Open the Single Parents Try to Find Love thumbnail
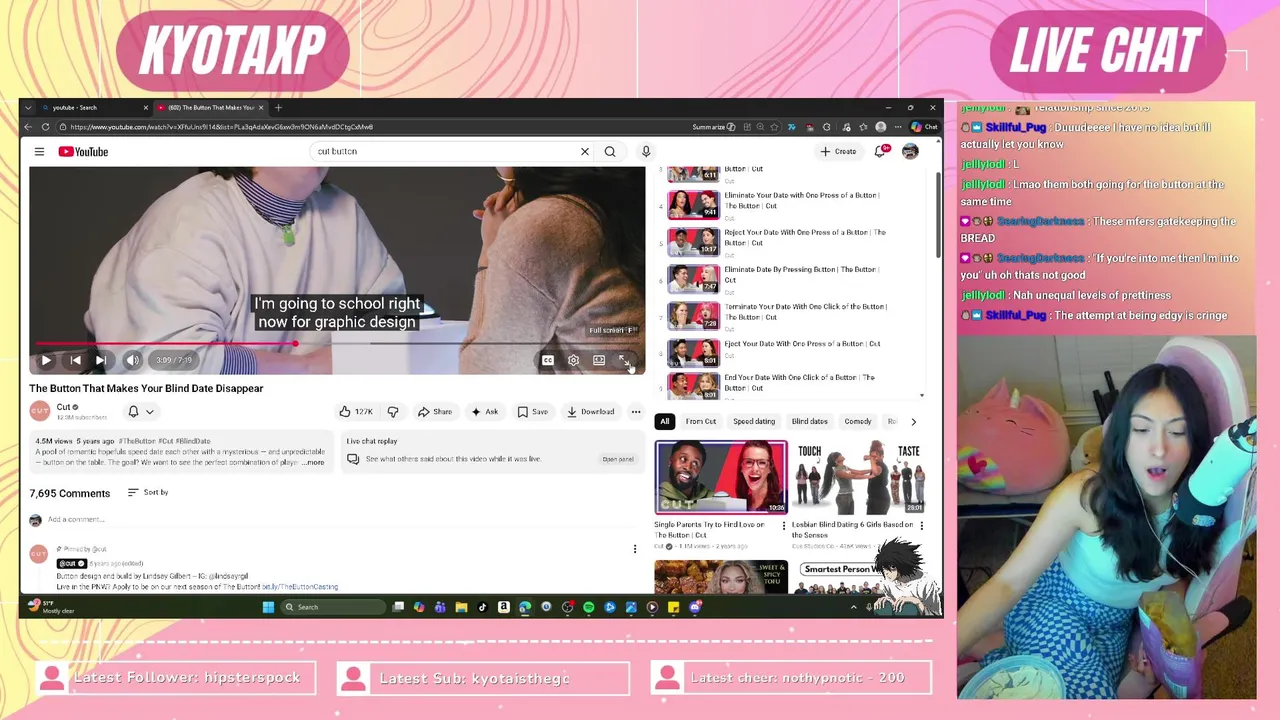 pyautogui.click(x=721, y=477)
